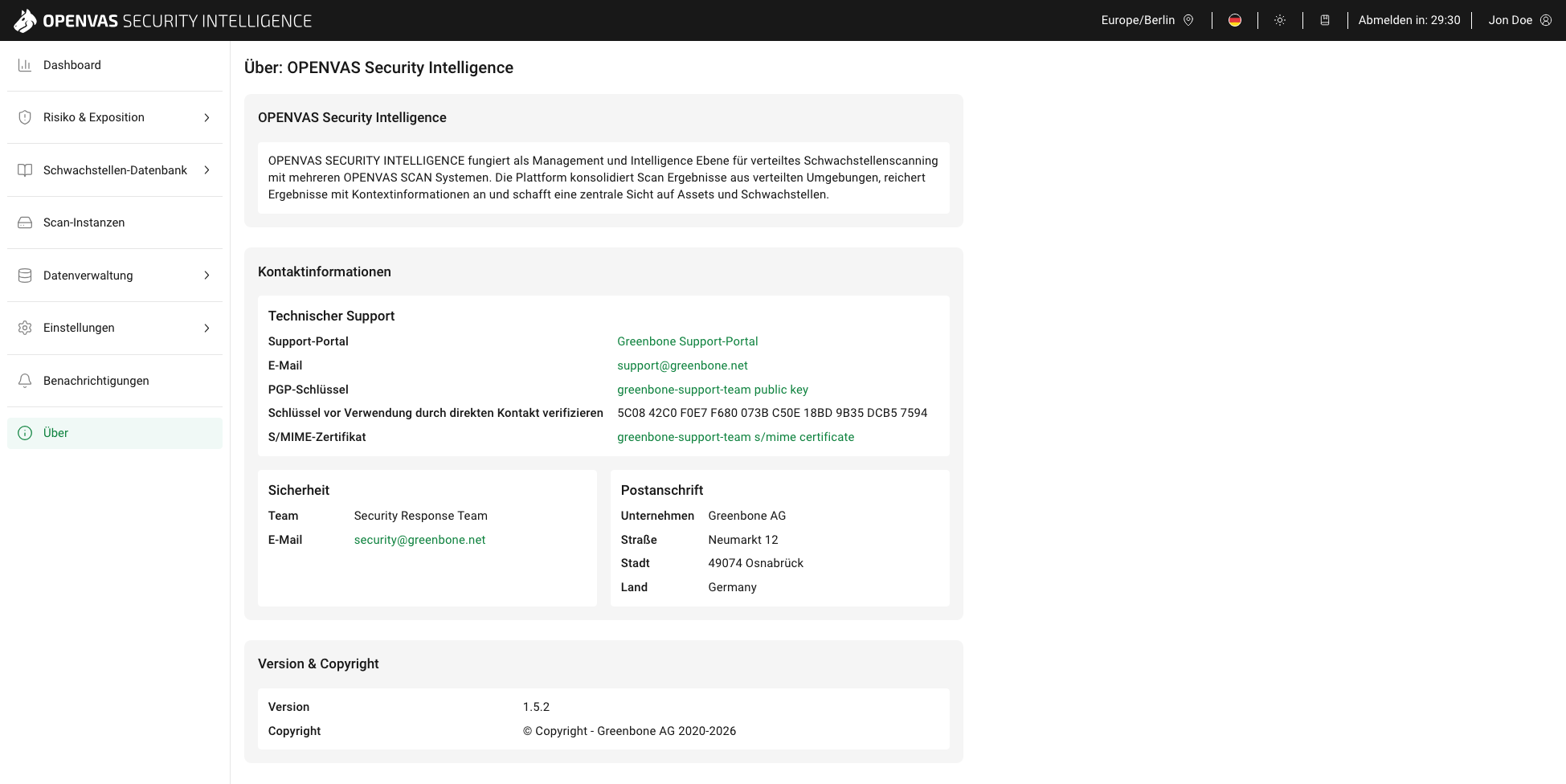The height and width of the screenshot is (784, 1566).
Task: Click the S/MIME-Zertifikat label
Action: pyautogui.click(x=317, y=437)
